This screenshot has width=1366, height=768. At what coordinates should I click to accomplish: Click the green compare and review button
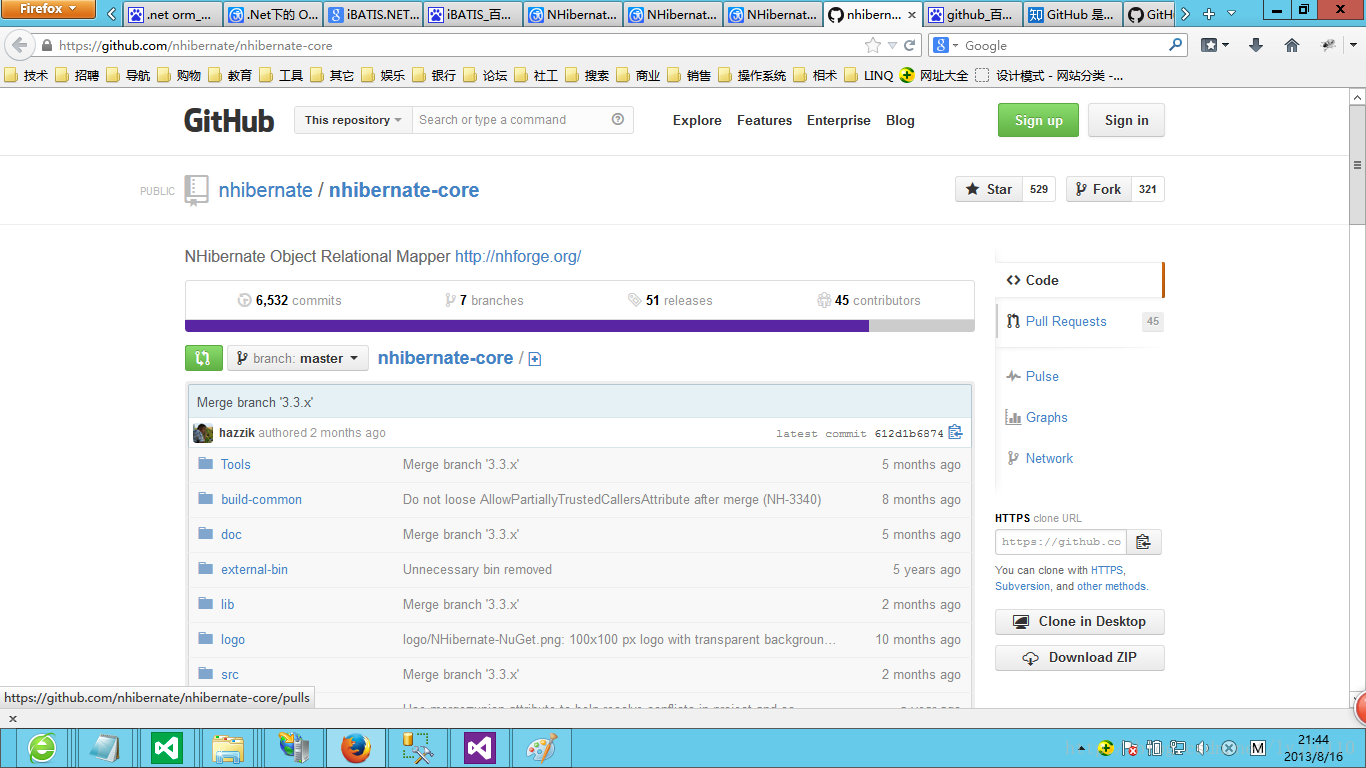pyautogui.click(x=204, y=358)
